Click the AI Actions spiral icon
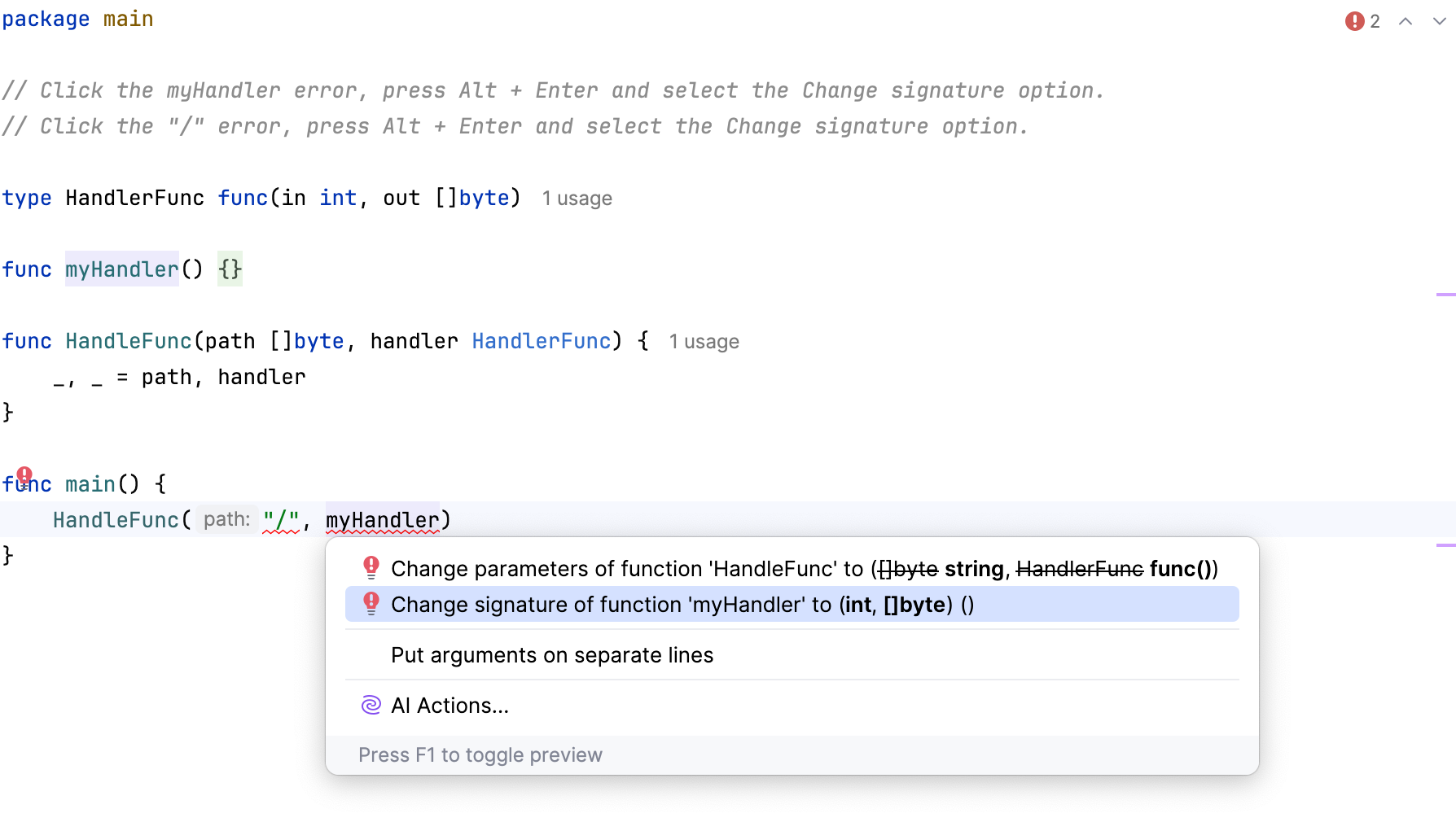The image size is (1456, 822). tap(371, 705)
